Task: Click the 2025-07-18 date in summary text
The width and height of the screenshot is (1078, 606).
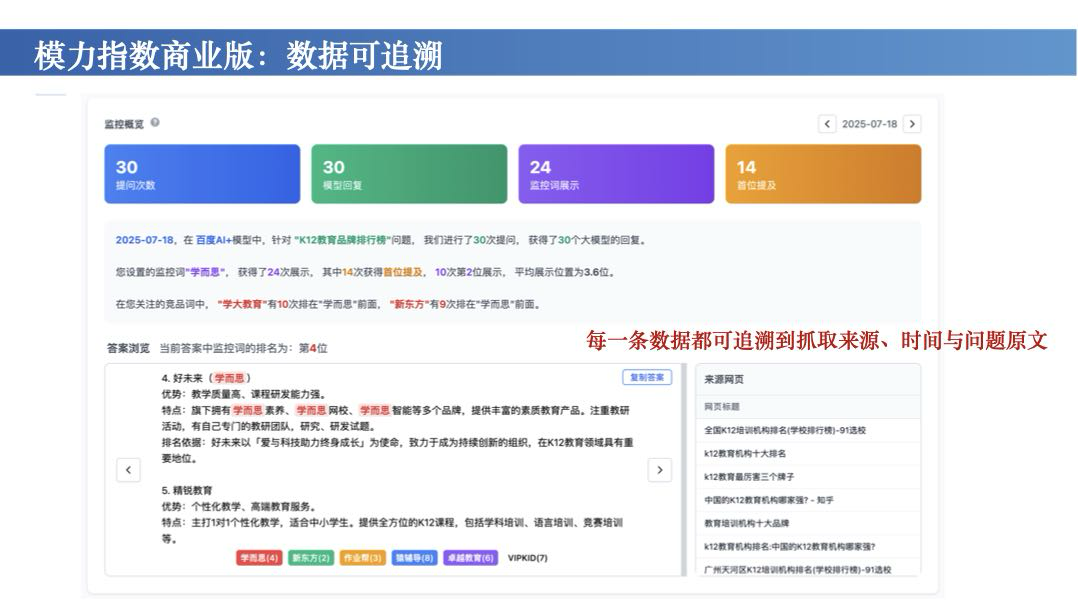Action: 144,240
